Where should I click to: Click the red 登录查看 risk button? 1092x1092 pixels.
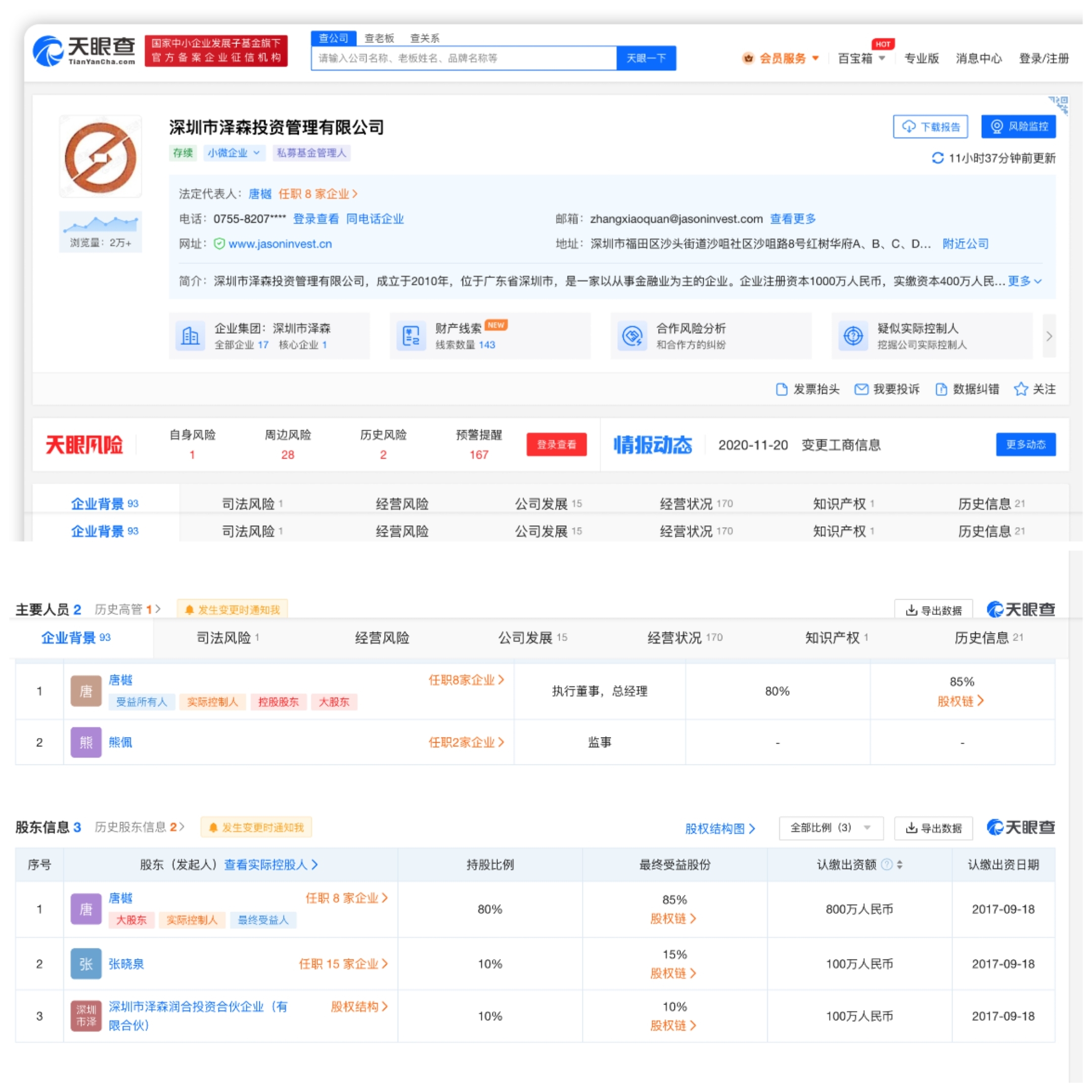tap(556, 444)
